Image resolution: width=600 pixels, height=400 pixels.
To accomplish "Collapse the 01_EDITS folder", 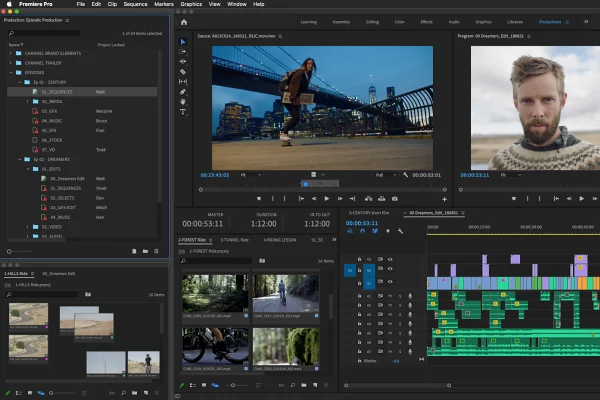I will click(28, 169).
